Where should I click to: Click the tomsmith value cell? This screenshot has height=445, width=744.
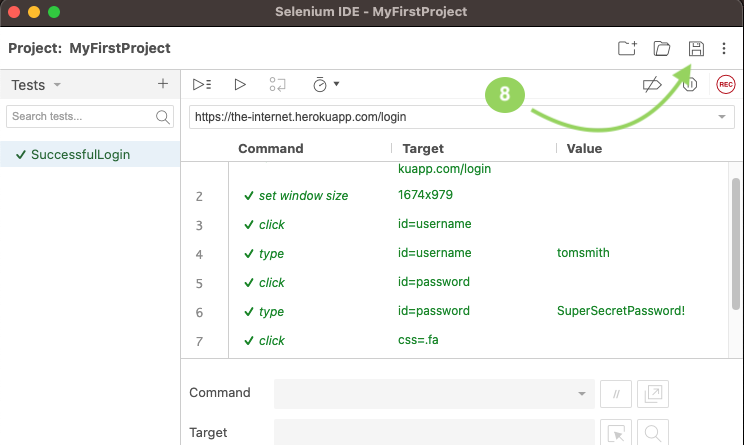583,253
